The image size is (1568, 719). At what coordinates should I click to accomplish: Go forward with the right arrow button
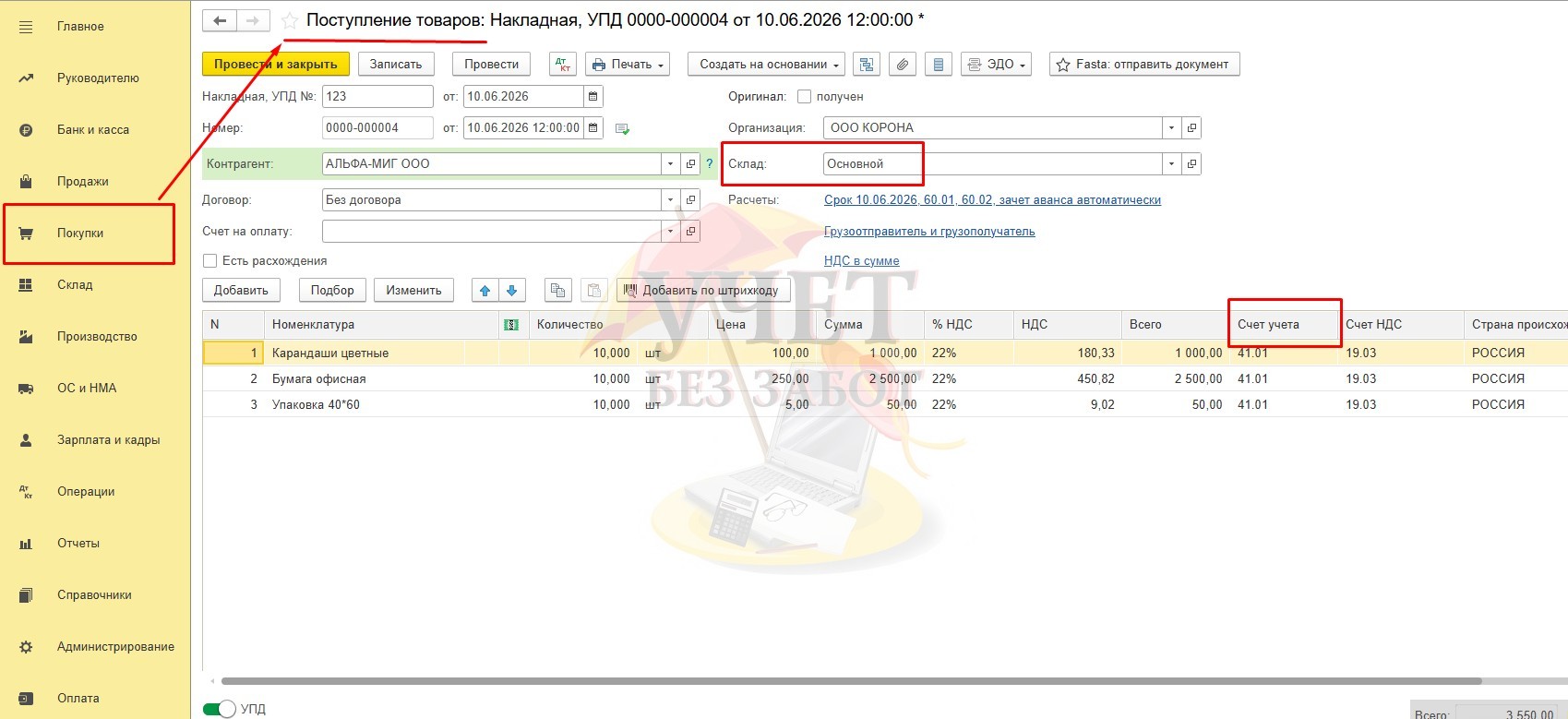[253, 20]
